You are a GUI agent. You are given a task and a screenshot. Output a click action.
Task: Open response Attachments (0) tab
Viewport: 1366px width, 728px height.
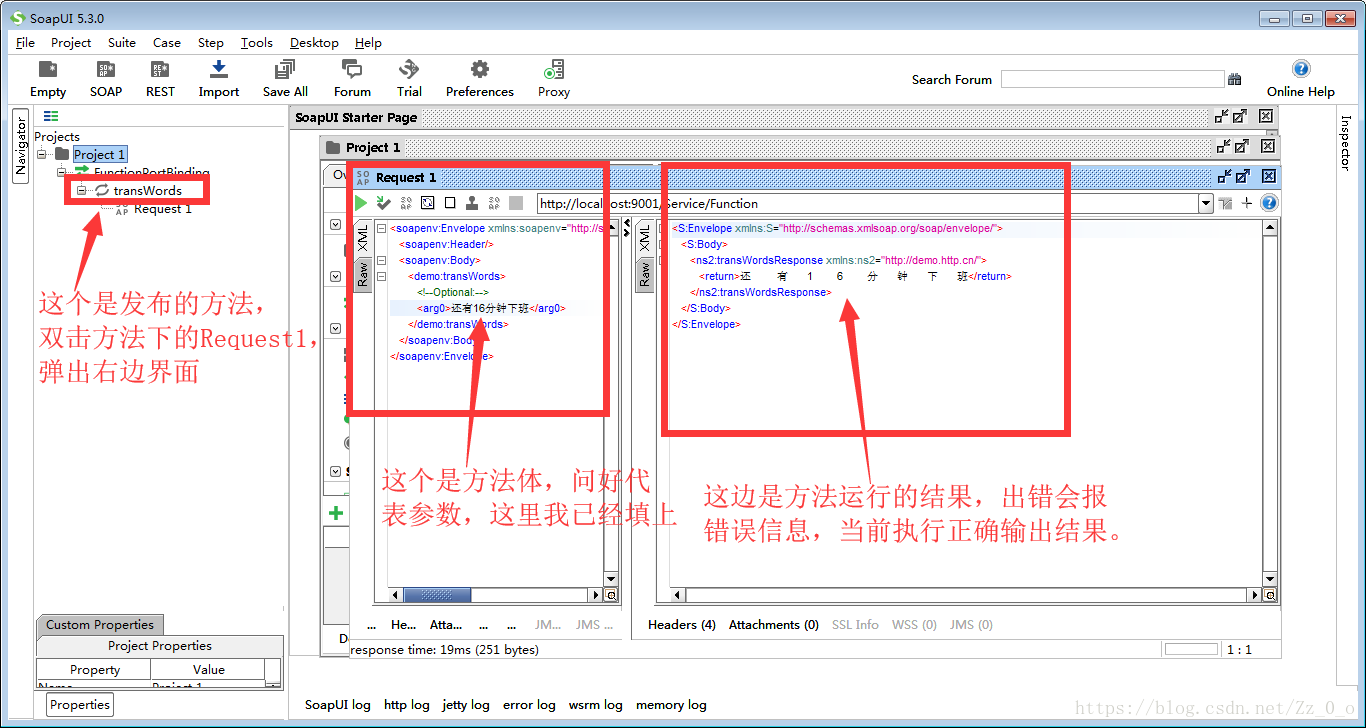[774, 624]
